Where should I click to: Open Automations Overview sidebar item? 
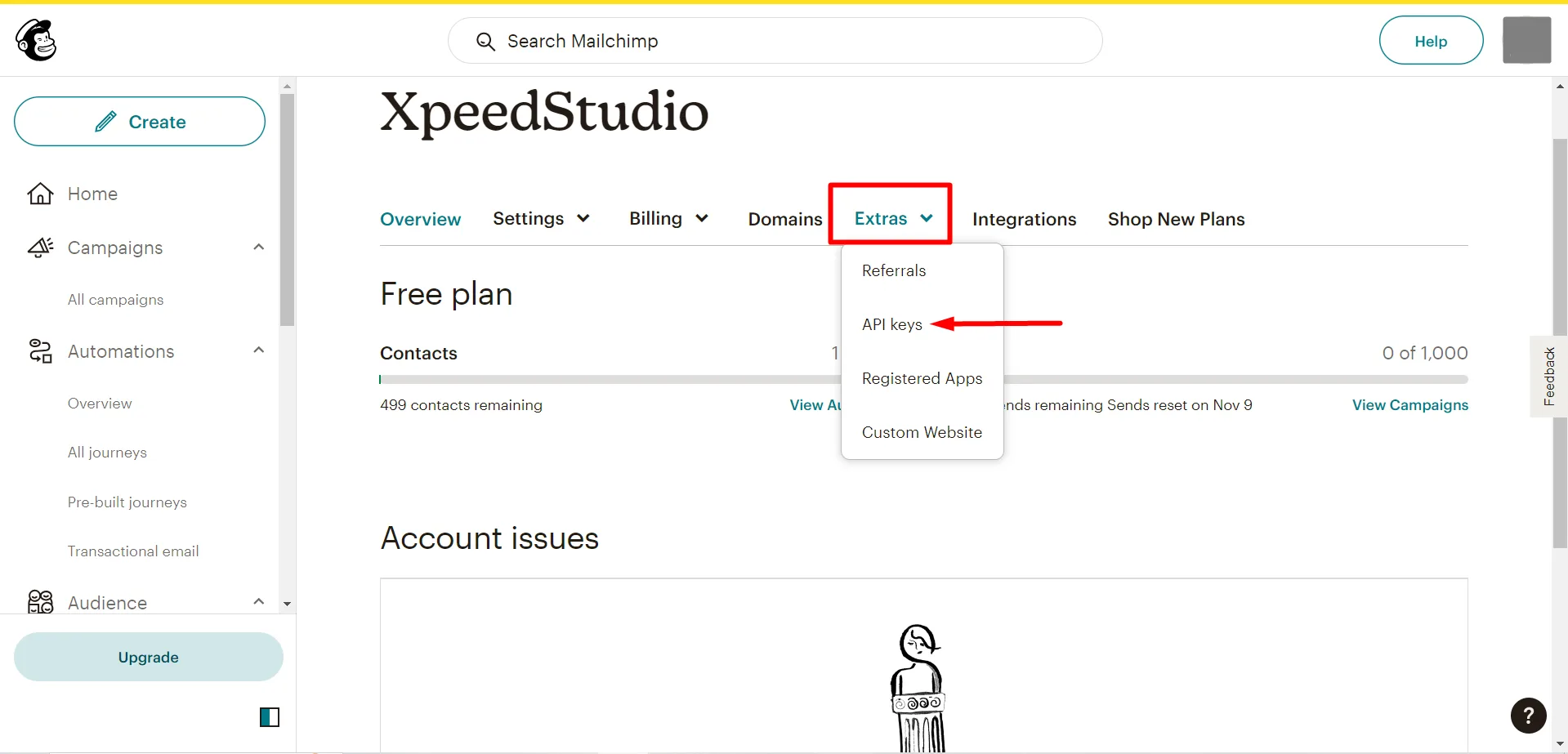[x=100, y=404]
